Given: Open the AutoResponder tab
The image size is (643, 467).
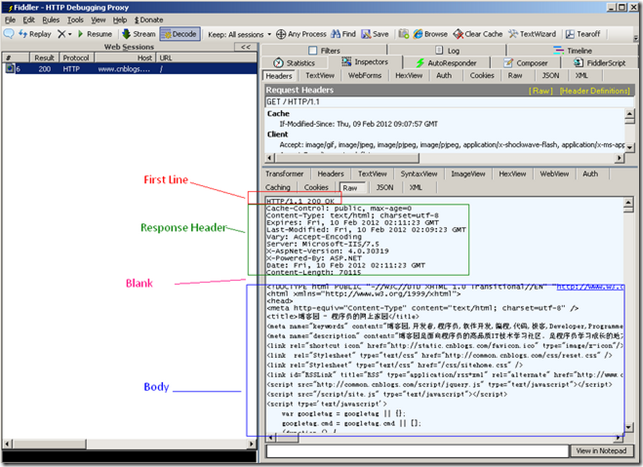Looking at the screenshot, I should [446, 63].
